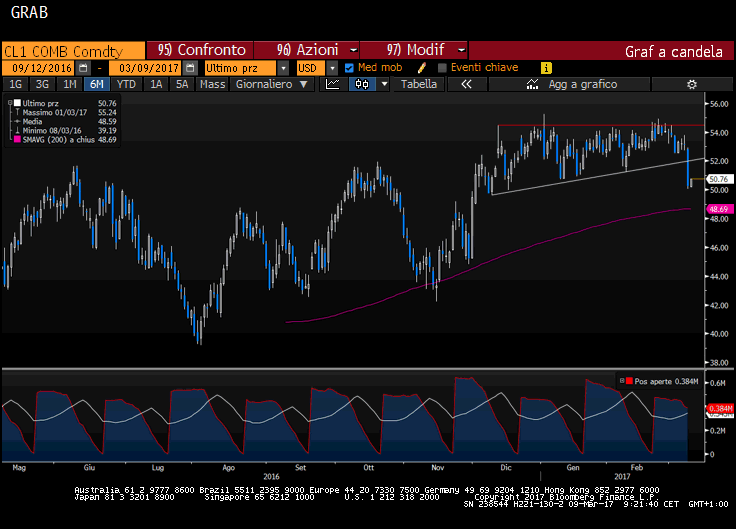Viewport: 736px width, 529px height.
Task: Collapse the Ultimo prz legend tree
Action: pos(9,103)
